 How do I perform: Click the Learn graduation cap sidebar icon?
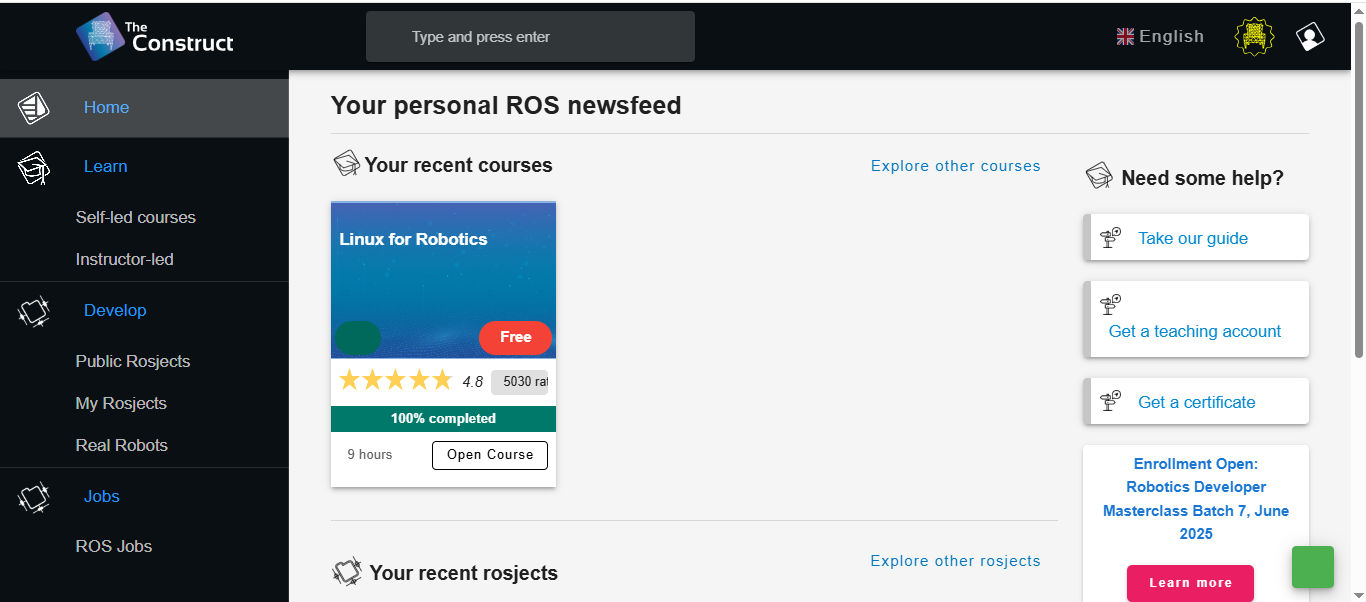(33, 167)
